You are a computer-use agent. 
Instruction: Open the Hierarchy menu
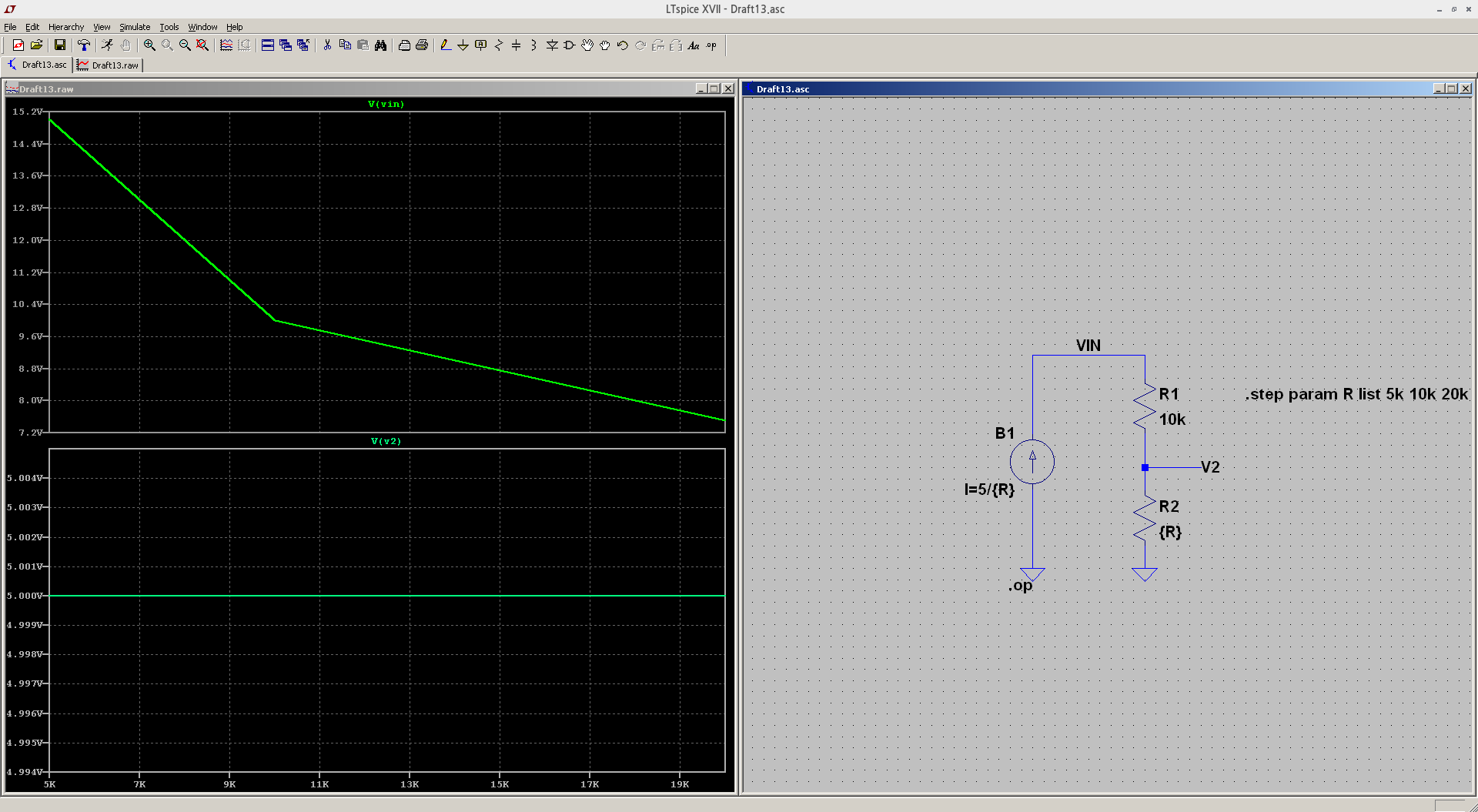point(66,27)
